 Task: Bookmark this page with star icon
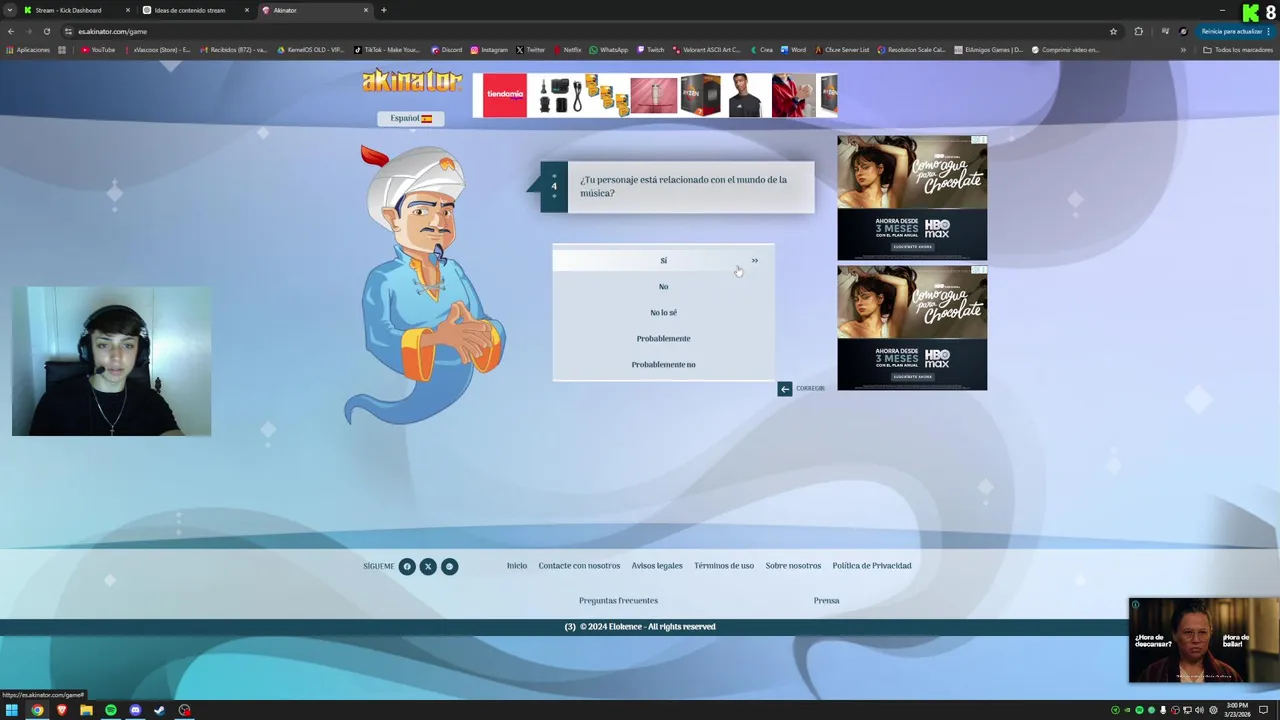pyautogui.click(x=1113, y=31)
